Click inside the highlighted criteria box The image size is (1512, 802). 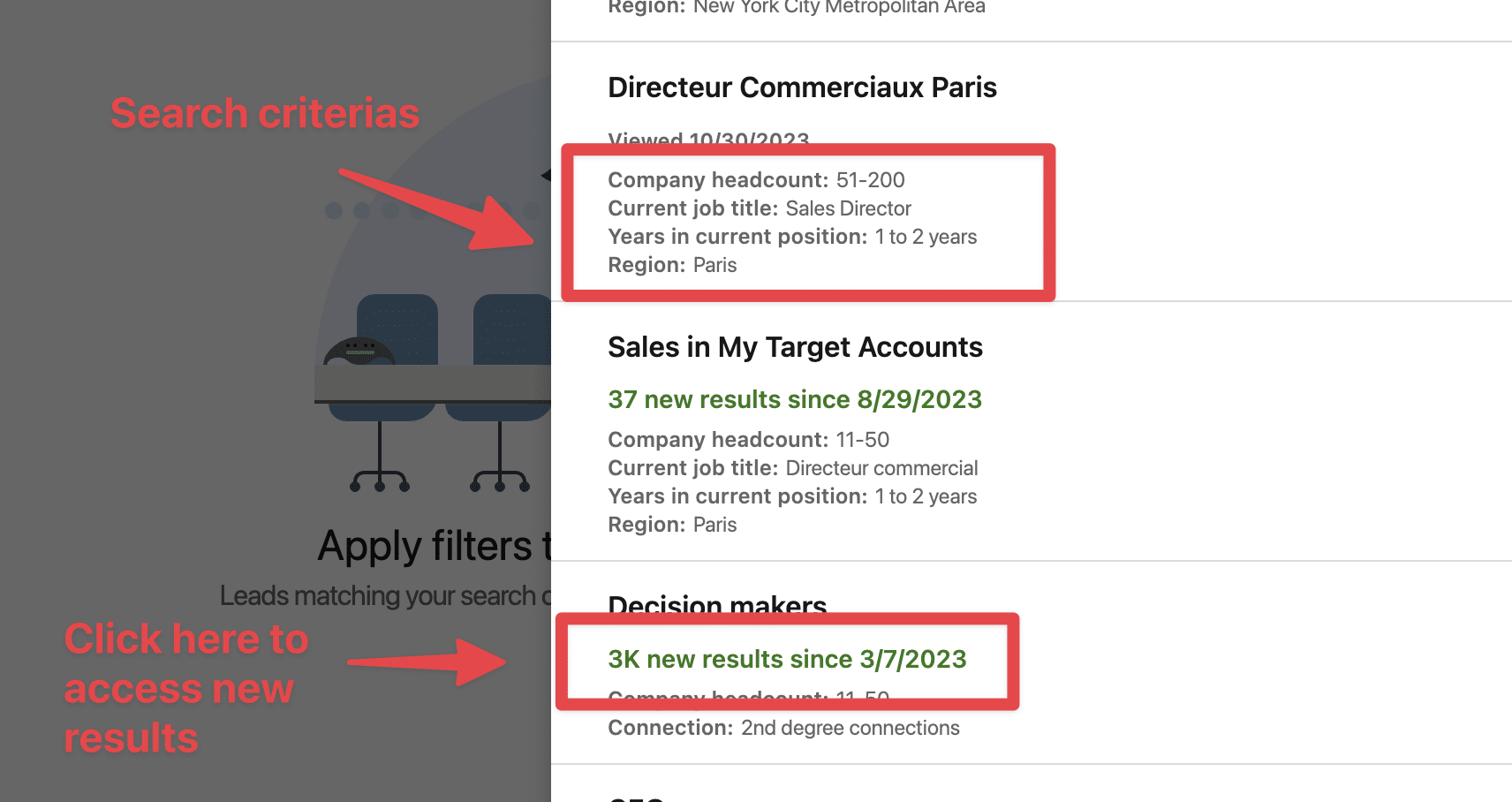coord(807,222)
